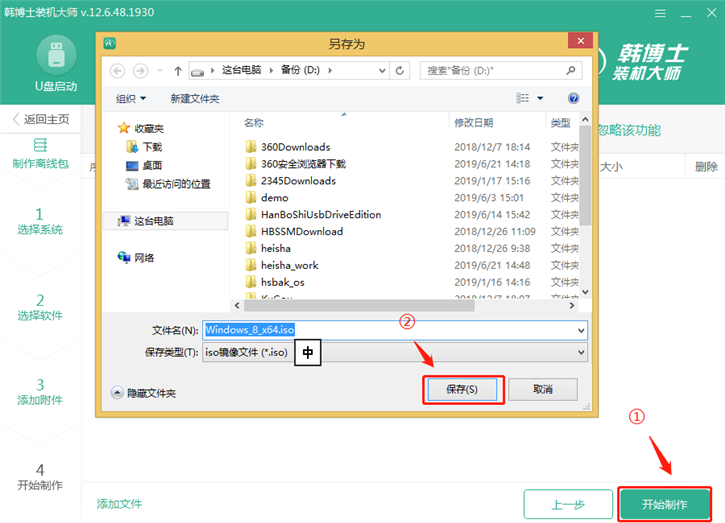
Task: Open the 组织 dropdown menu
Action: tap(131, 98)
